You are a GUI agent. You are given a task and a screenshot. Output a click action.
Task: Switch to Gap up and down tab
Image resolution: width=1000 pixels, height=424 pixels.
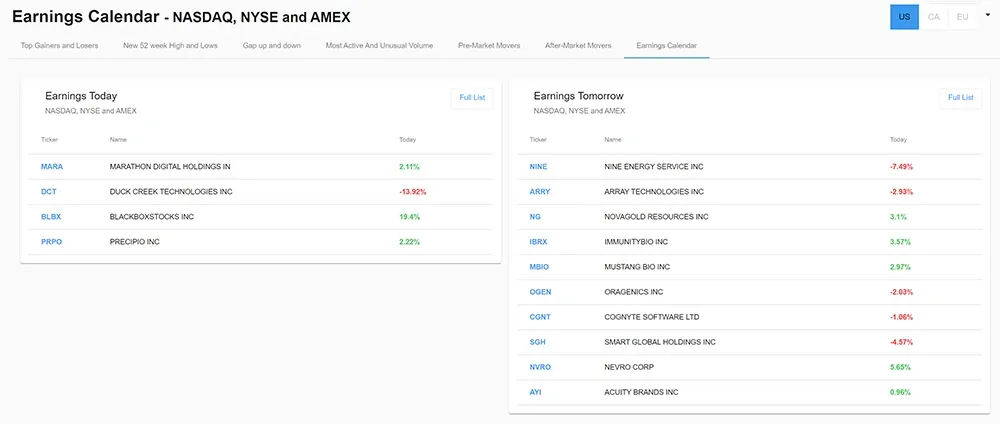pos(272,45)
